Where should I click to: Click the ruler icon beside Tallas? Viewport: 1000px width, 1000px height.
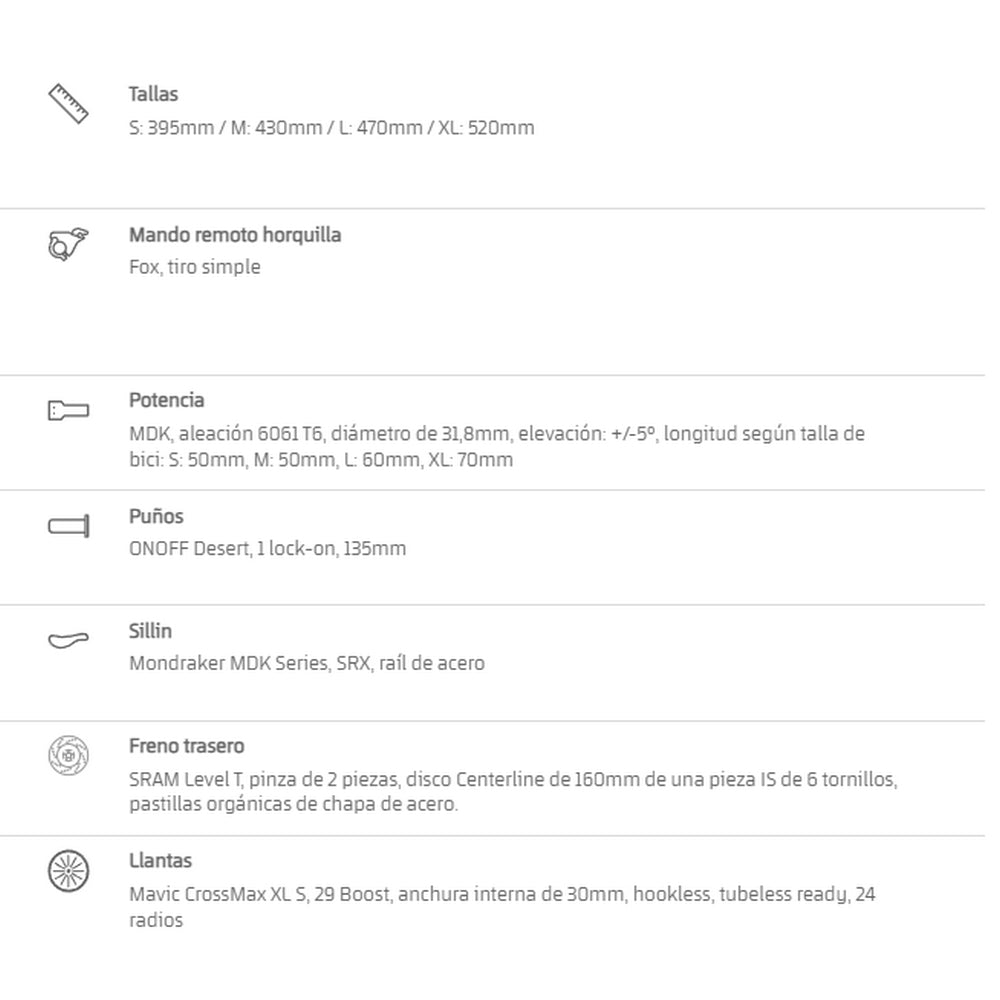tap(69, 103)
